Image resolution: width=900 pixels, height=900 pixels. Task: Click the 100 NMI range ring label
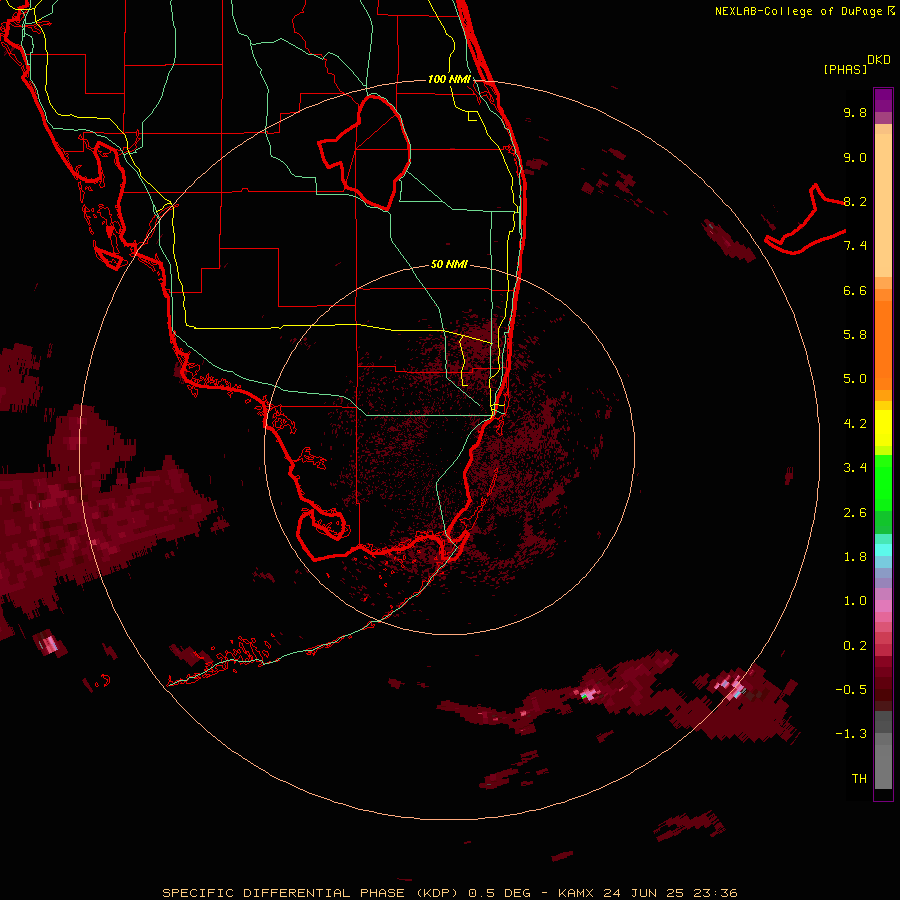449,79
